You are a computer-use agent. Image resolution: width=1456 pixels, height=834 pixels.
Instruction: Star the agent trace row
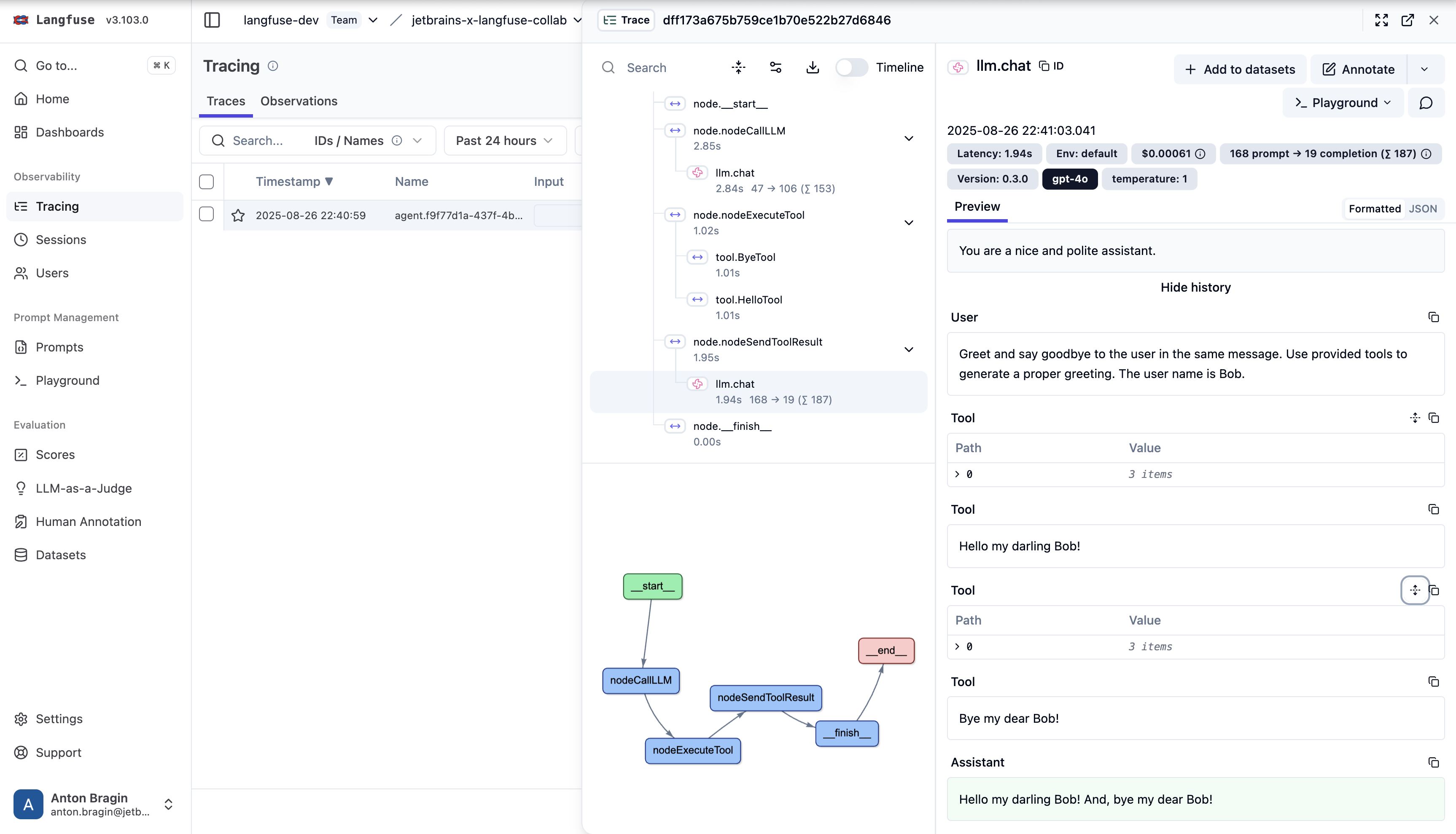pyautogui.click(x=238, y=215)
